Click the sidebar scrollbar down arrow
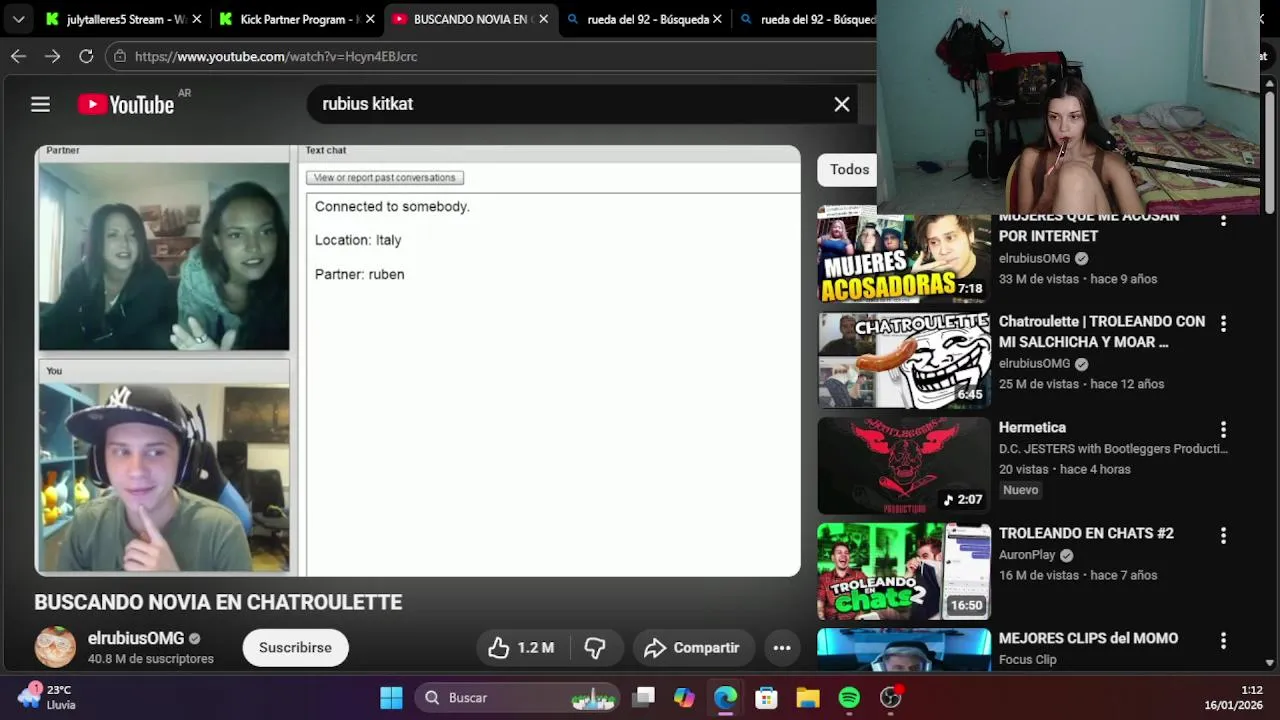The image size is (1280, 720). (1270, 662)
